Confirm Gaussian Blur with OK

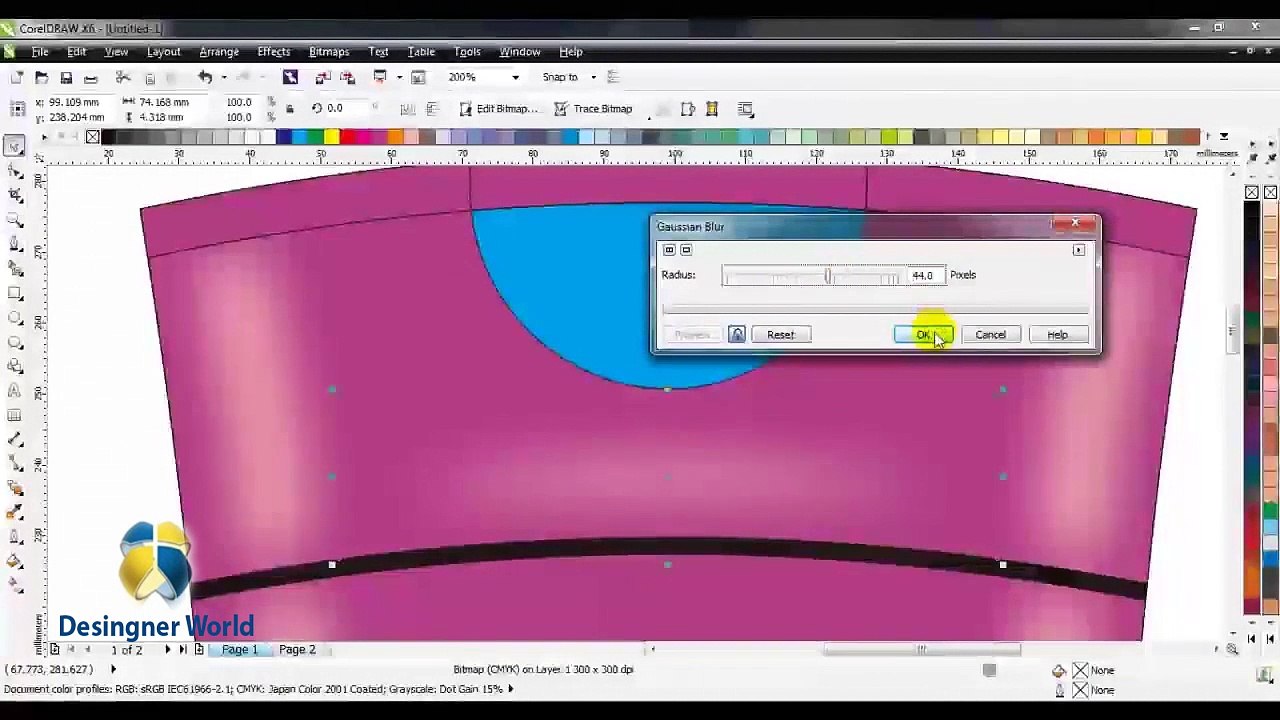click(923, 334)
